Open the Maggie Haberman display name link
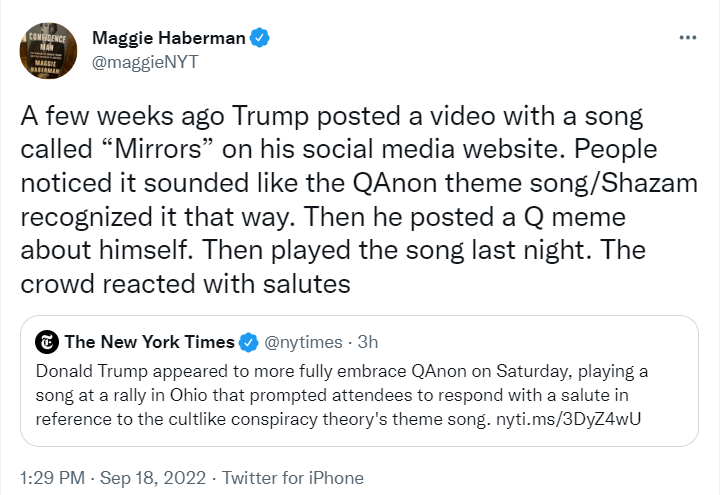The height and width of the screenshot is (495, 724). click(169, 38)
